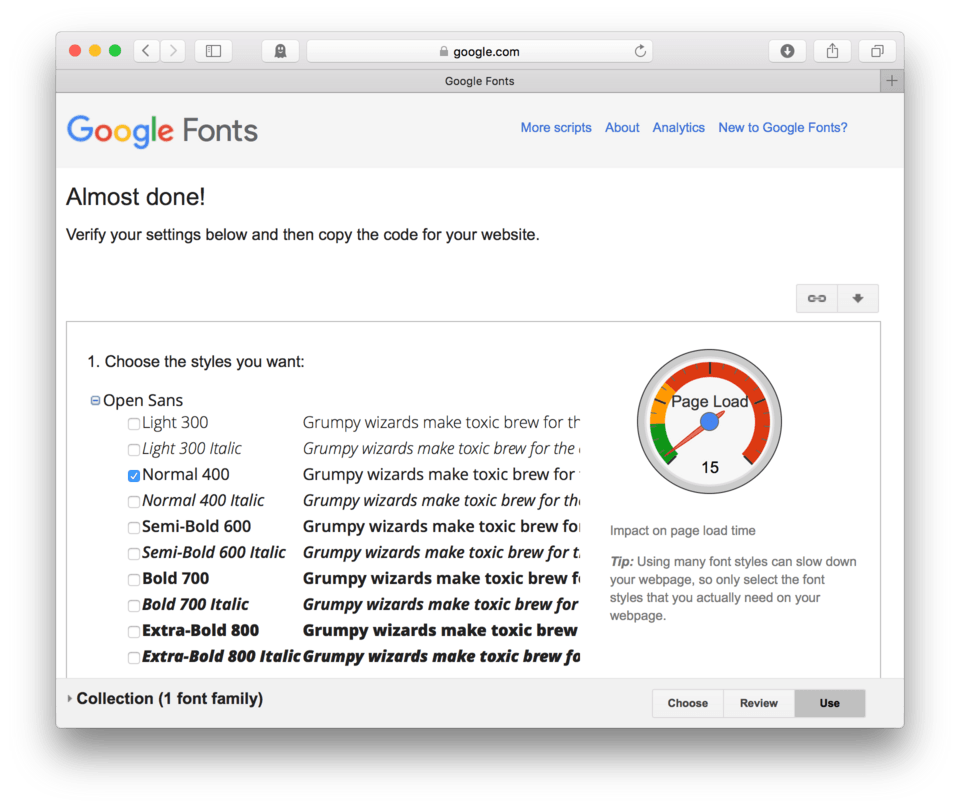Go forward with Safari's forward arrow
Image resolution: width=960 pixels, height=808 pixels.
(x=173, y=51)
